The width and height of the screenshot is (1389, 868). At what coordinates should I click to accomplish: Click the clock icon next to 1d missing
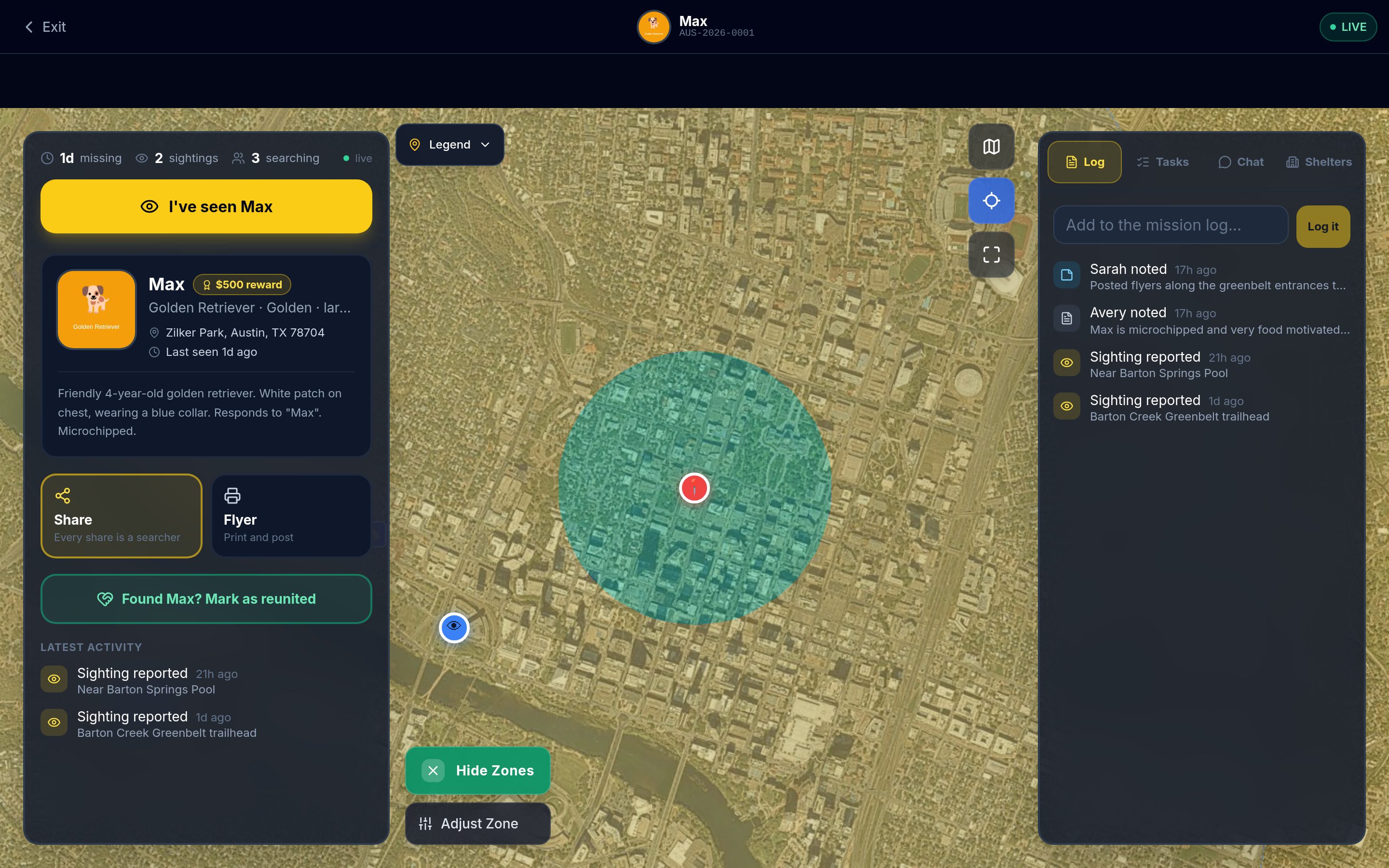47,159
